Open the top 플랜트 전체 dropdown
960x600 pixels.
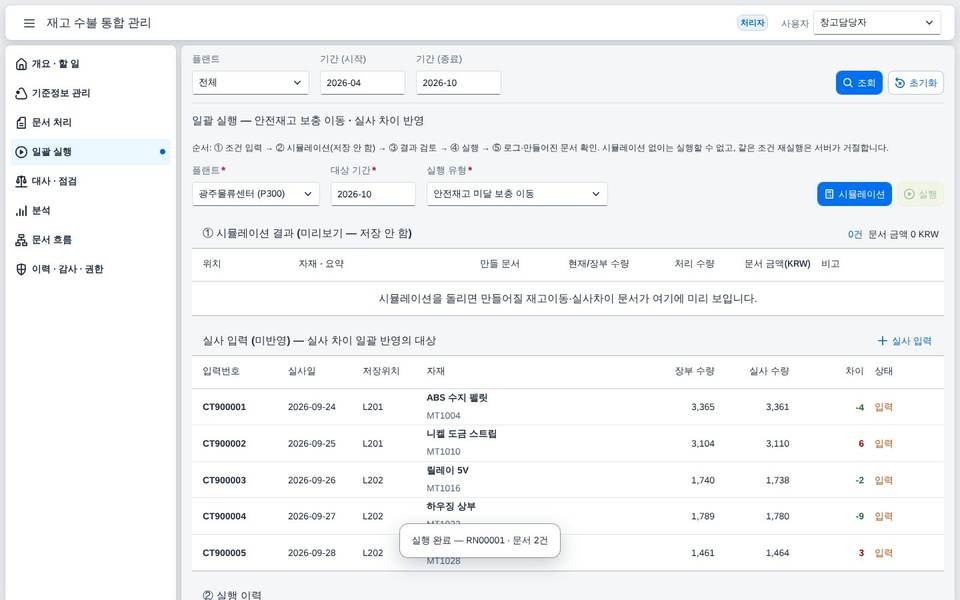250,83
